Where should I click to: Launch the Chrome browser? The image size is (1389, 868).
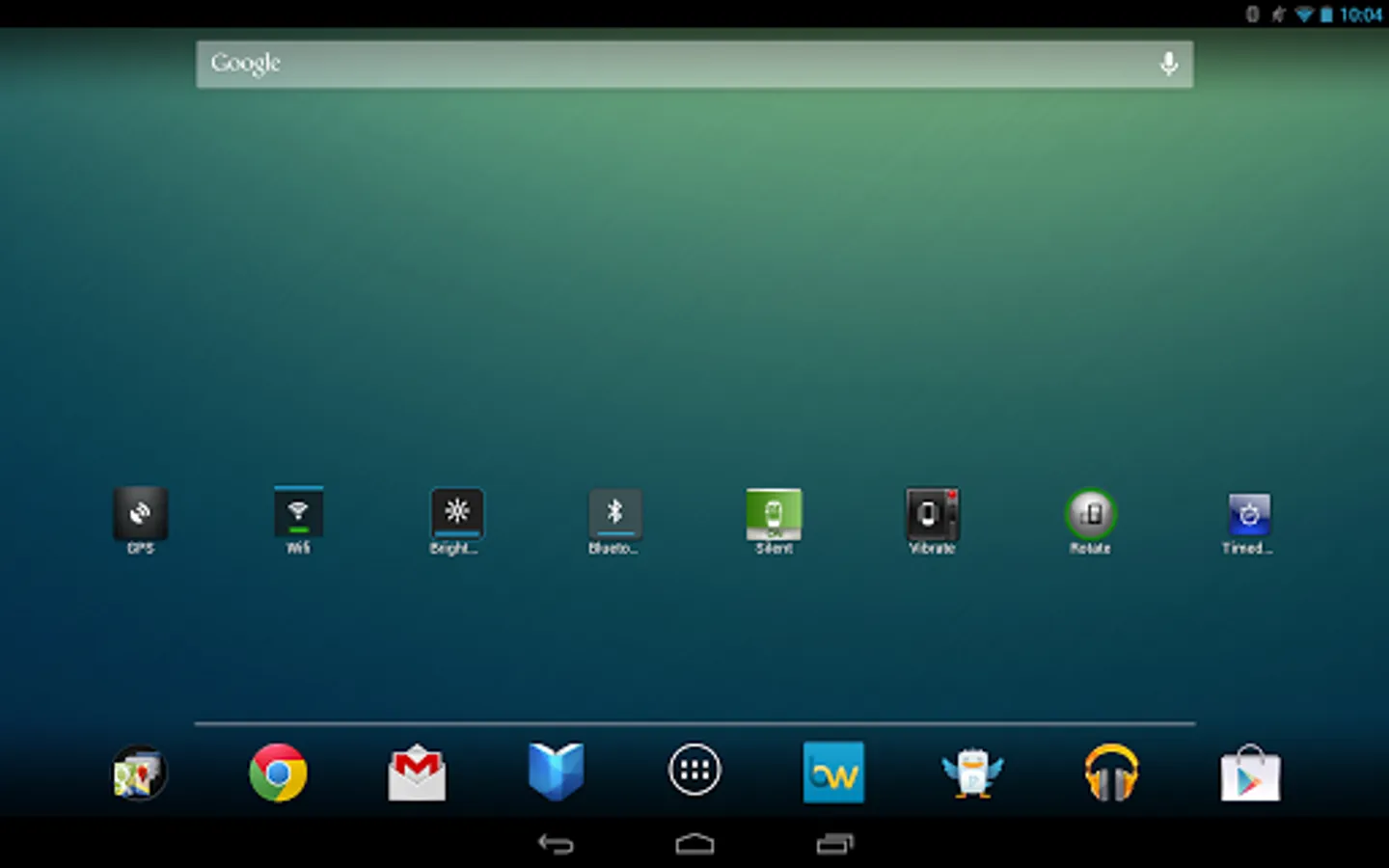point(278,773)
